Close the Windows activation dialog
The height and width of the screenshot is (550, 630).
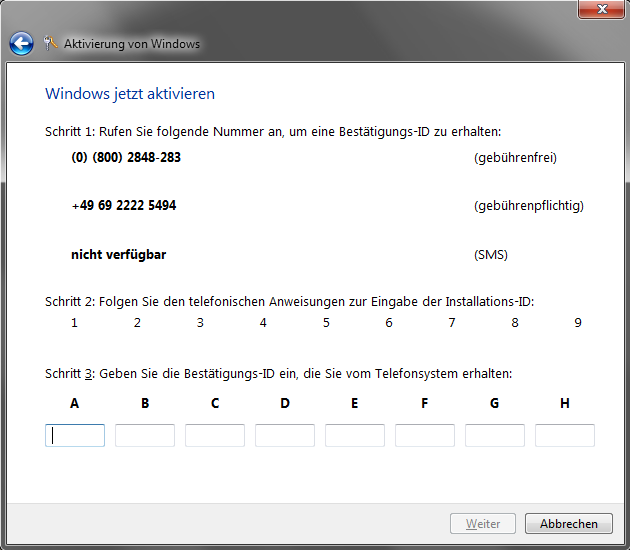[601, 9]
